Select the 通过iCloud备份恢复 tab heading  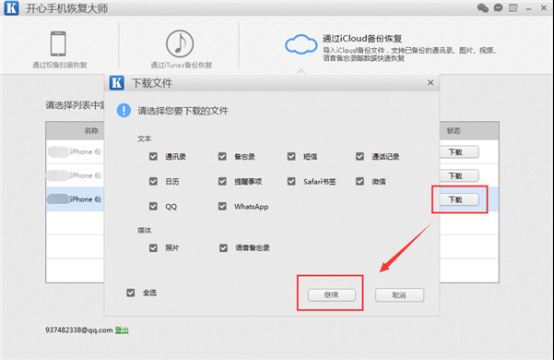pos(362,38)
